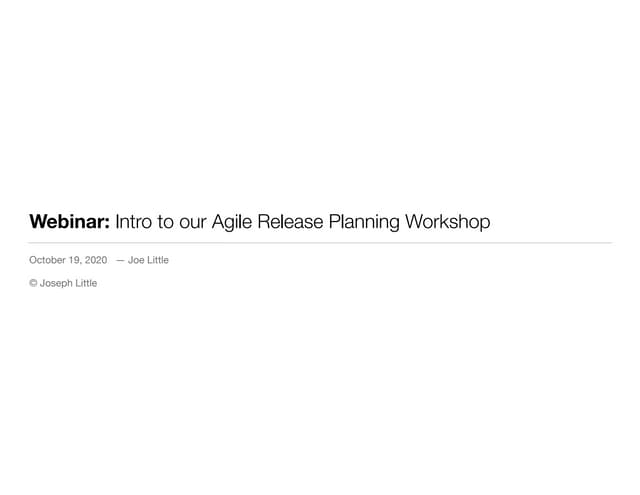Screen dimensions: 640x495
Task: Click the bold "Webinar:" heading label
Action: (69, 221)
